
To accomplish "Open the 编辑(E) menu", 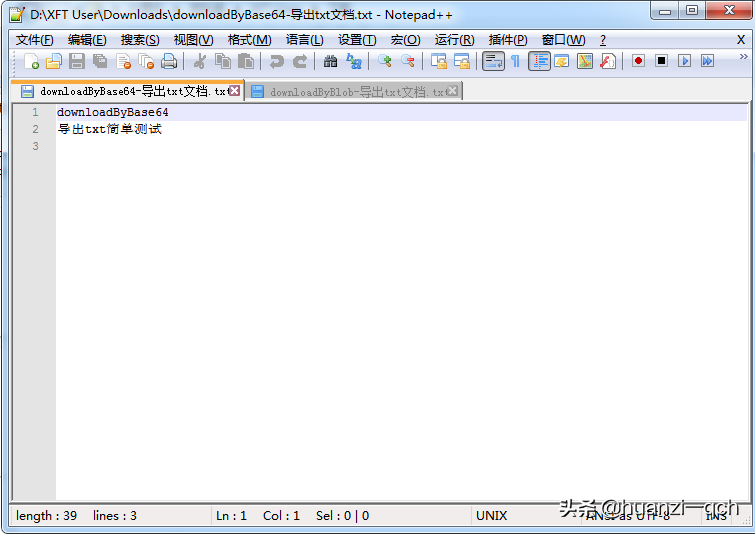I will pos(87,40).
